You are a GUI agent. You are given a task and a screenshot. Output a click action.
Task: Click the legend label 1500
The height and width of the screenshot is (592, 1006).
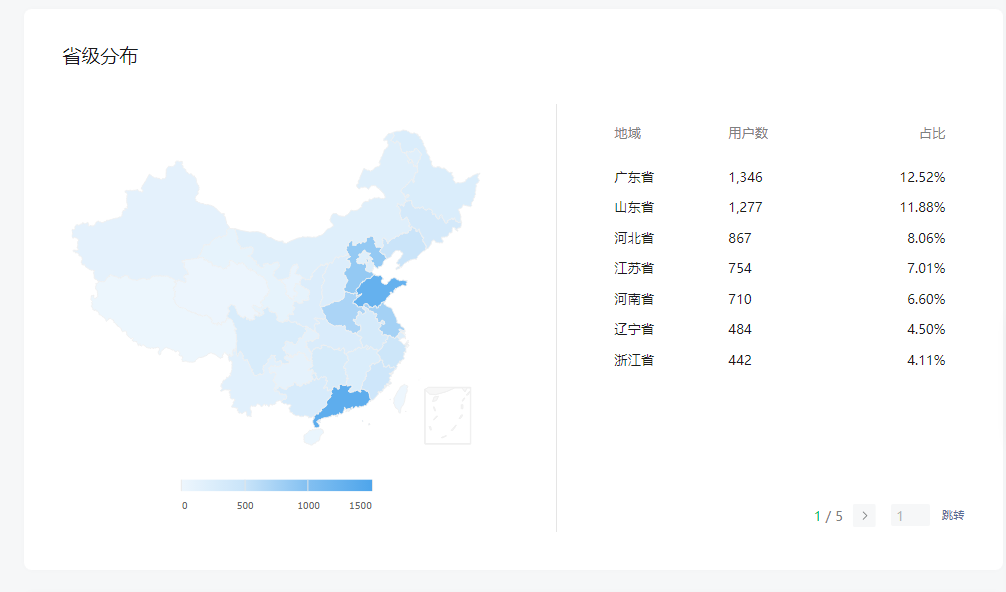361,505
